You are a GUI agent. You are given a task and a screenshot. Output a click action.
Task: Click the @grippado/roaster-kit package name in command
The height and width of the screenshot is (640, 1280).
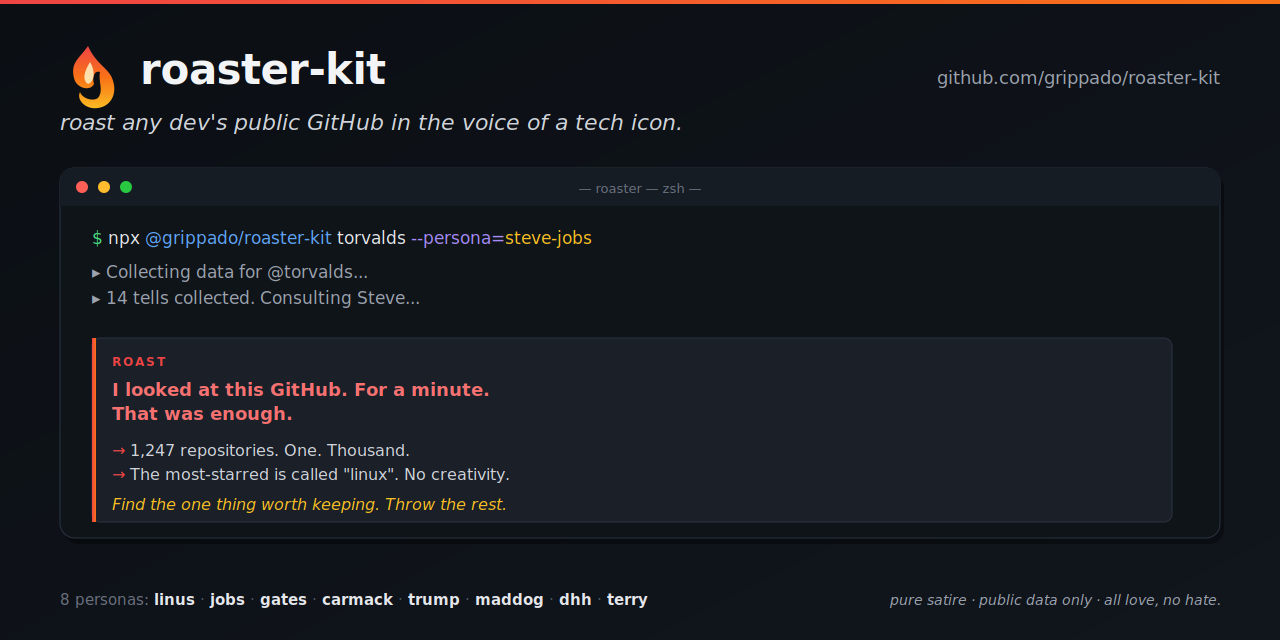click(238, 238)
